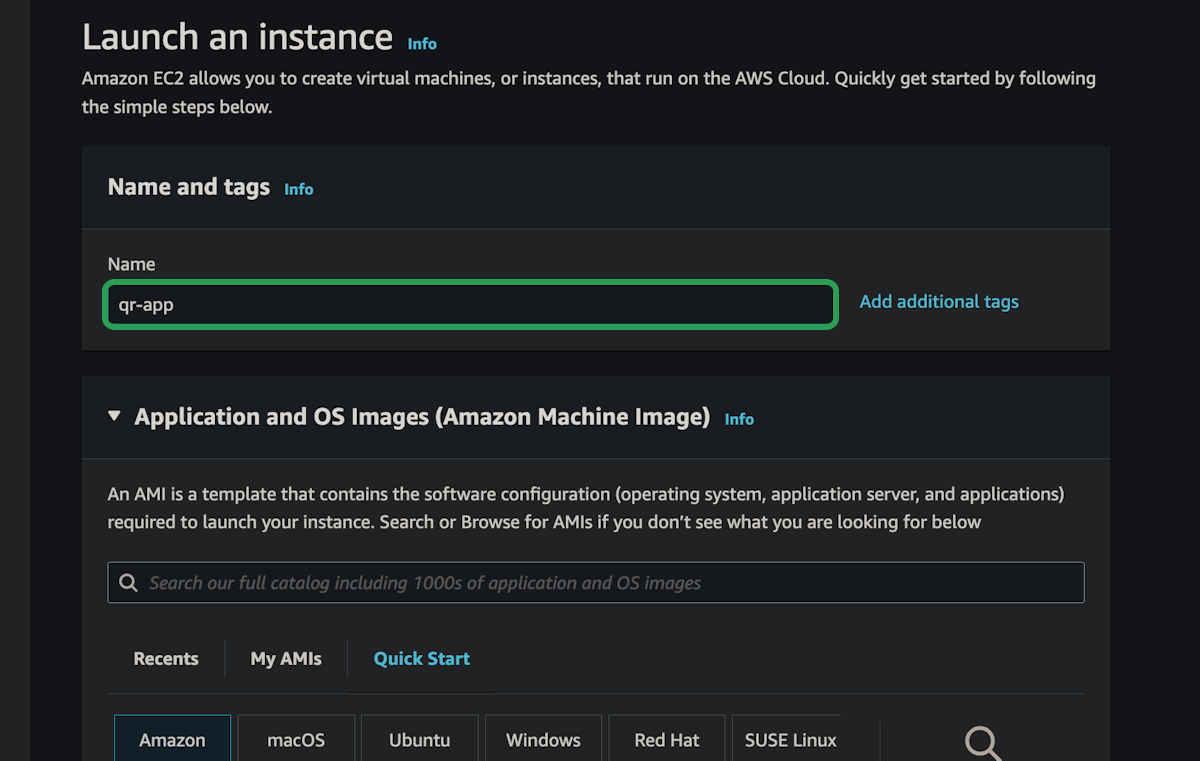Switch to the My AMIs tab
The width and height of the screenshot is (1200, 761).
(x=286, y=658)
